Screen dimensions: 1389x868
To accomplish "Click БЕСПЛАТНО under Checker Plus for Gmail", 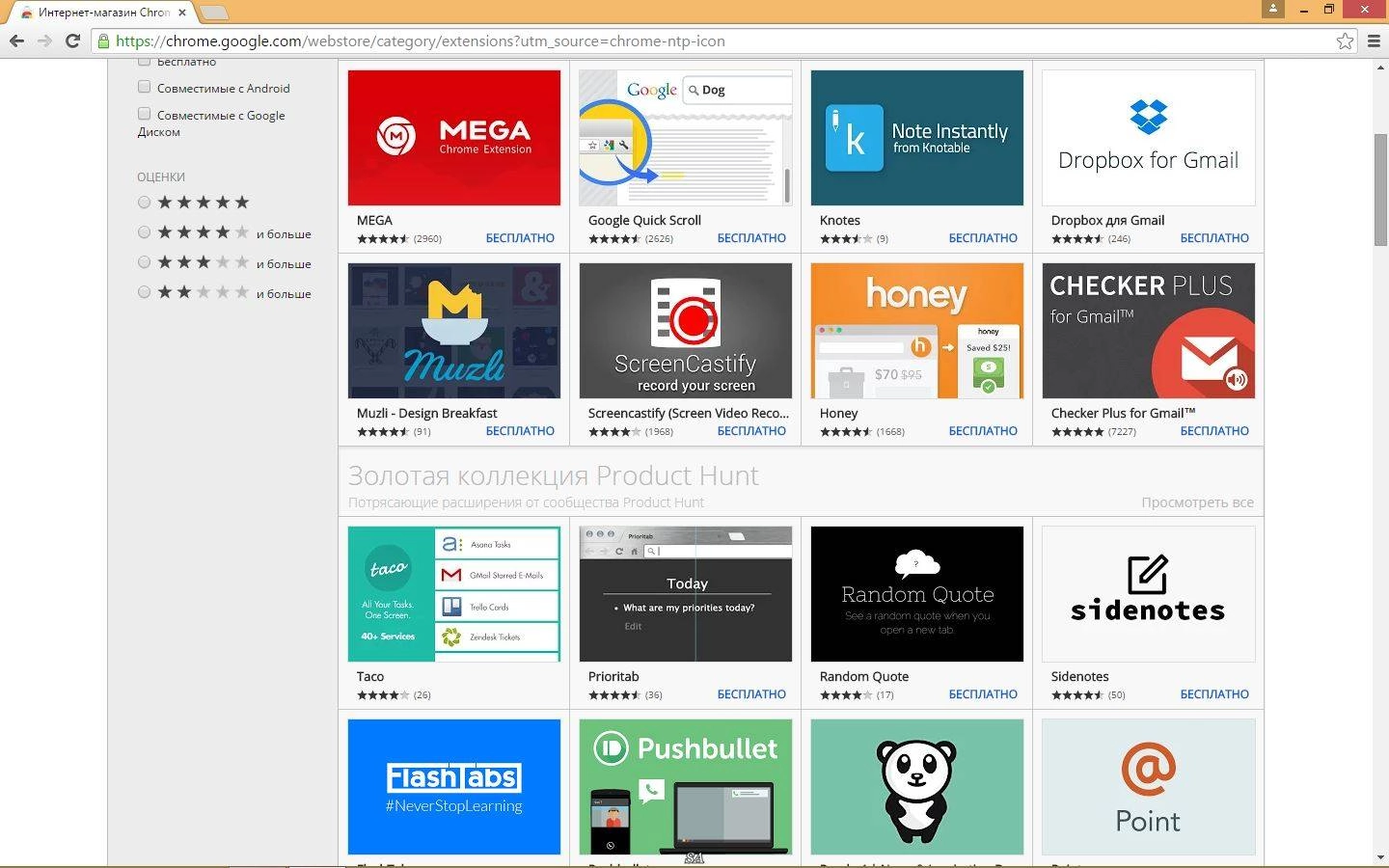I will coord(1214,431).
